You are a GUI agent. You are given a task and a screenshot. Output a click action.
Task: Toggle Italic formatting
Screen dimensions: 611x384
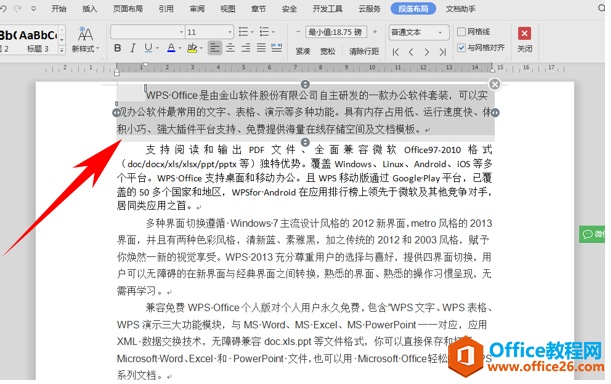coord(133,48)
